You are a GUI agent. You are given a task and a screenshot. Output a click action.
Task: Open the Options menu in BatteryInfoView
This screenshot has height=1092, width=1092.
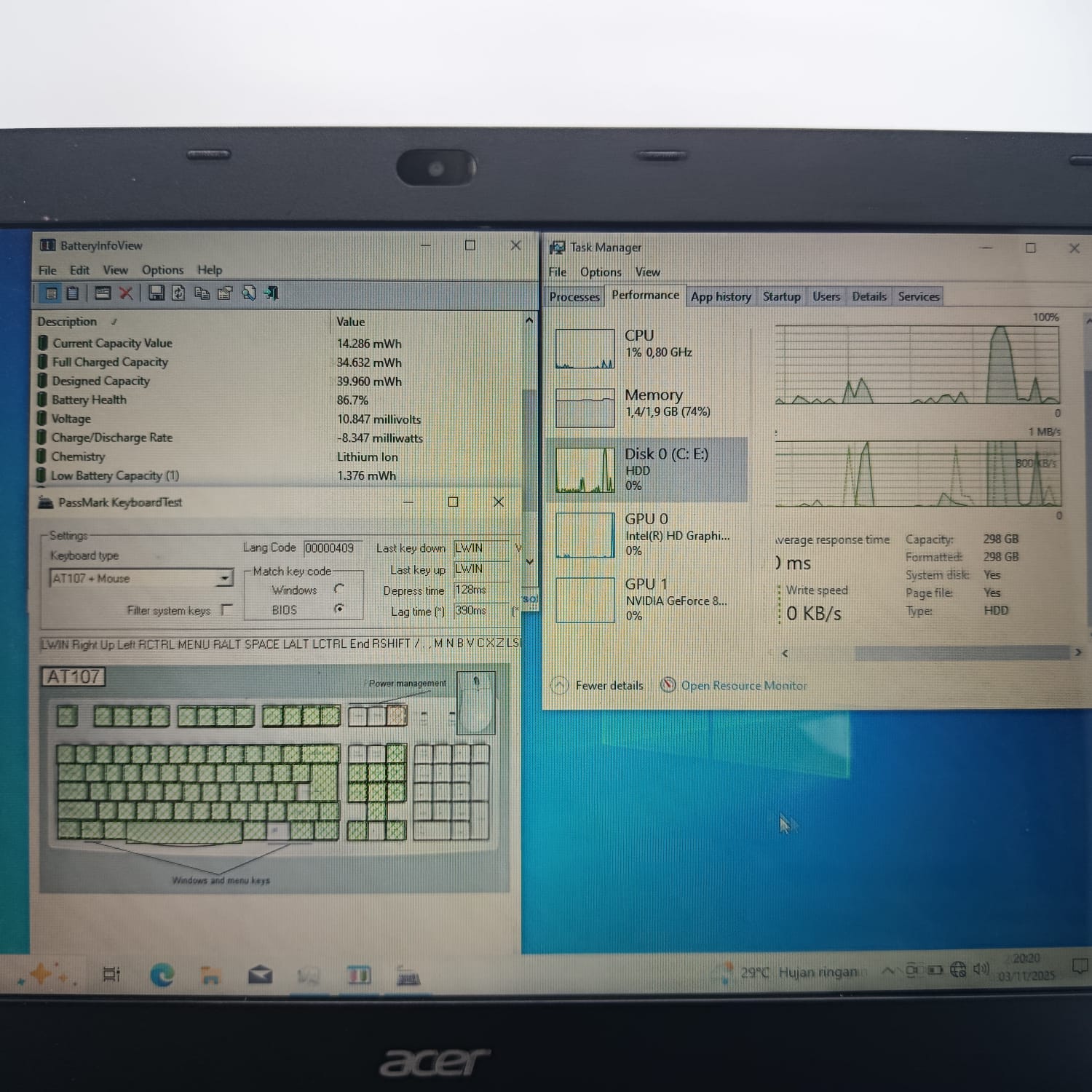pyautogui.click(x=162, y=270)
